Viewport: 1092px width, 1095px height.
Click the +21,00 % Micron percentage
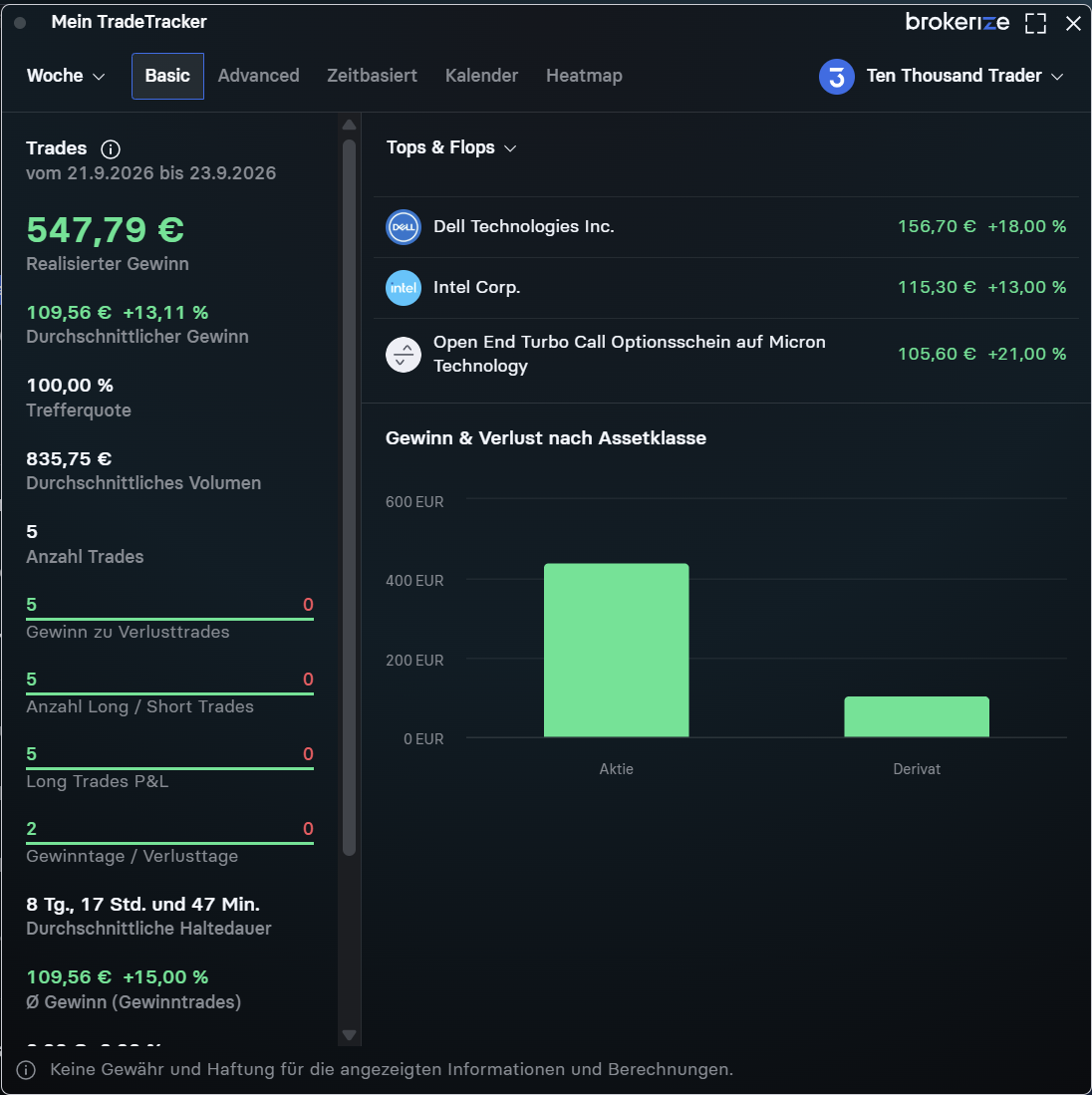[x=1026, y=354]
